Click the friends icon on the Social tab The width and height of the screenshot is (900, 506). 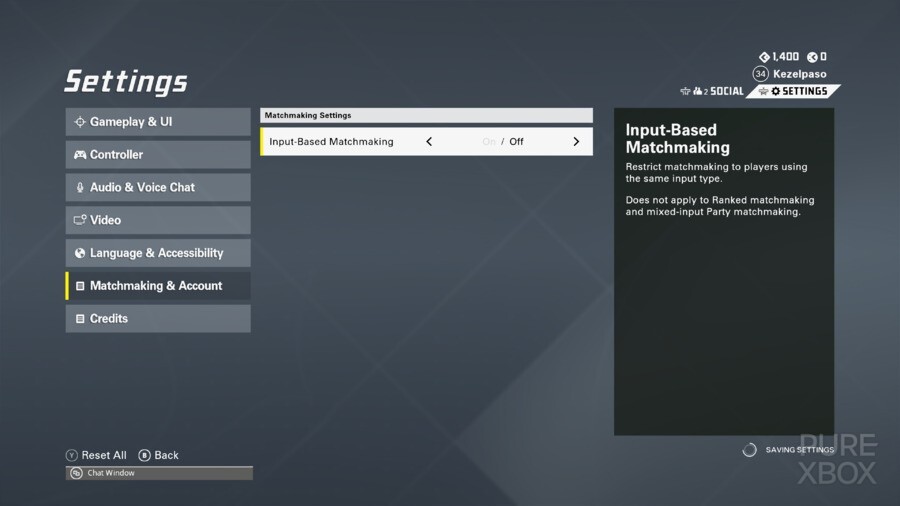coord(697,91)
